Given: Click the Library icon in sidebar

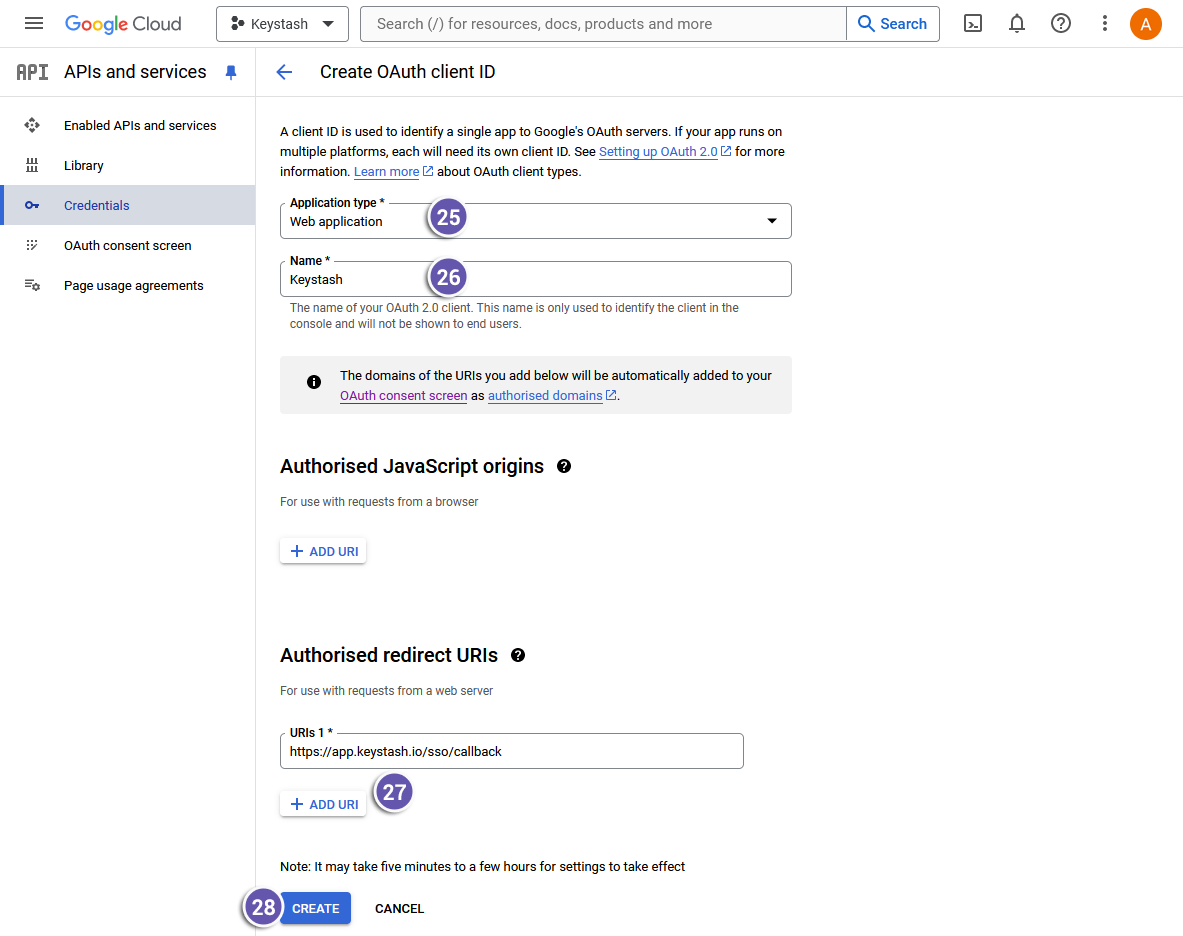Looking at the screenshot, I should click(x=32, y=165).
